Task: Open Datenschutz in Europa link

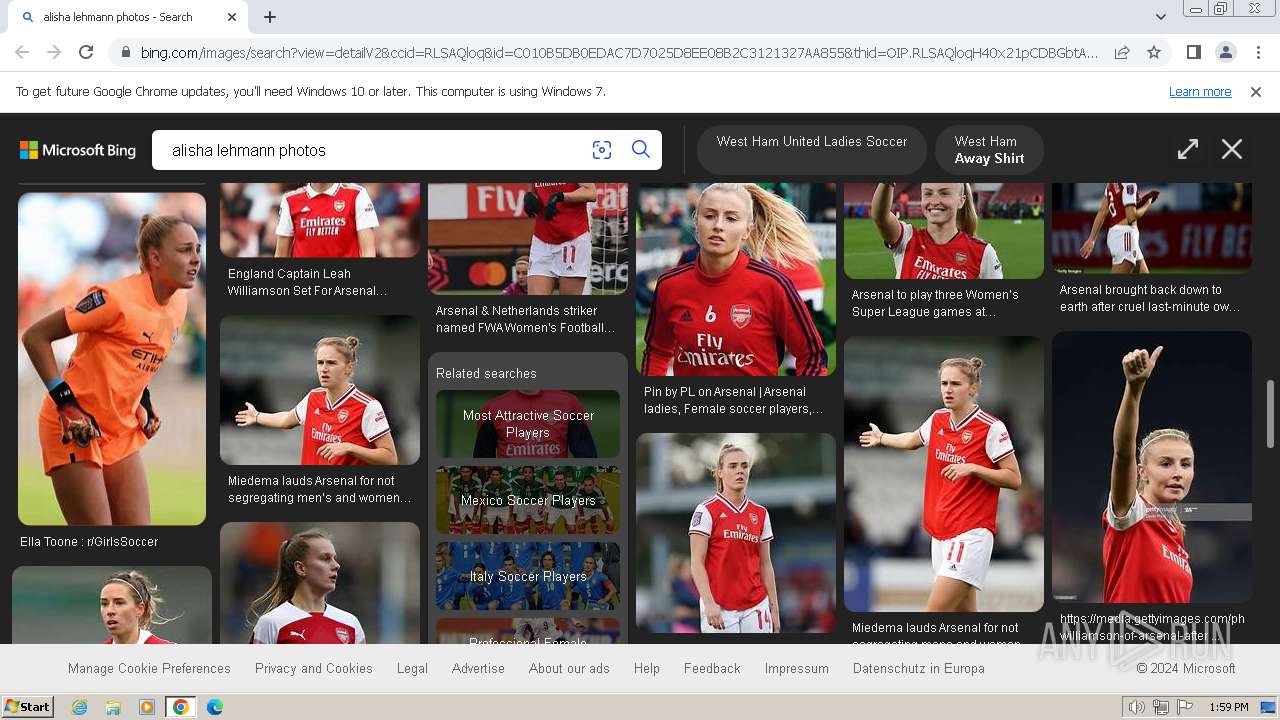Action: click(x=919, y=668)
